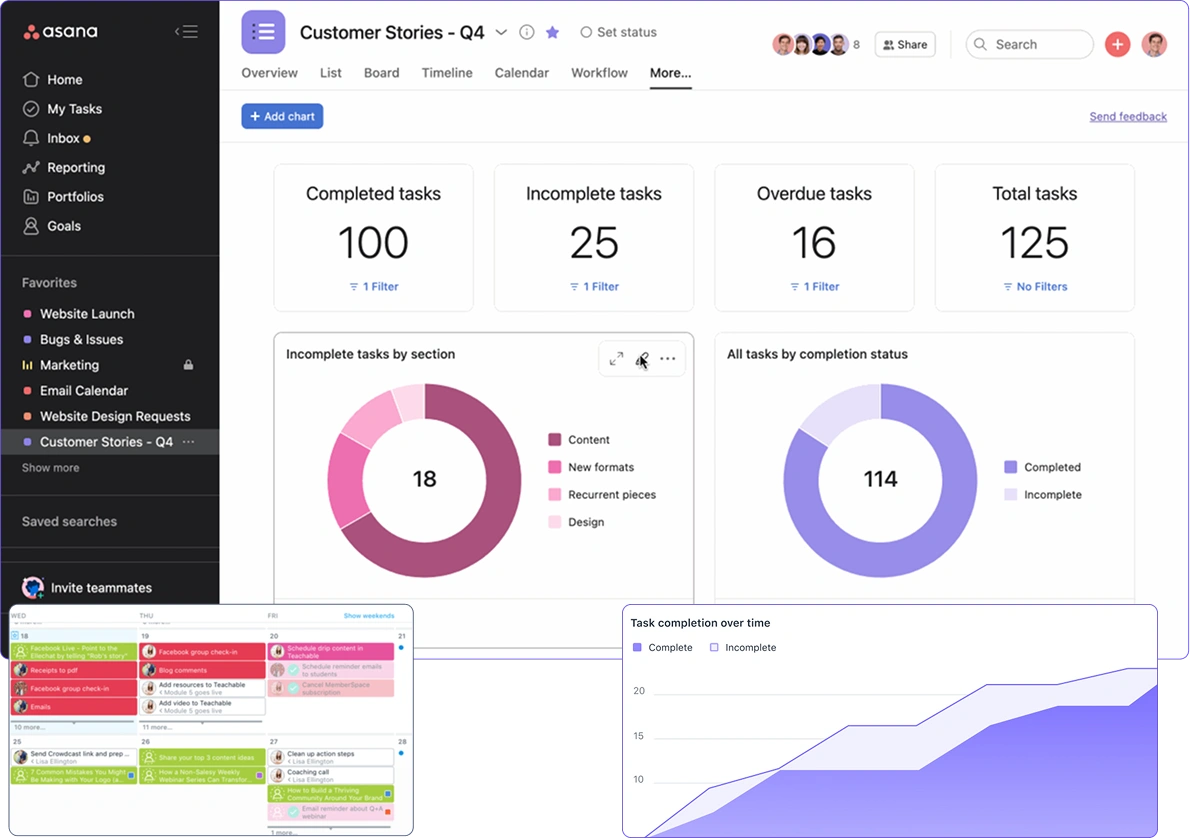
Task: Open the 1 Filter on Completed tasks
Action: tap(373, 286)
